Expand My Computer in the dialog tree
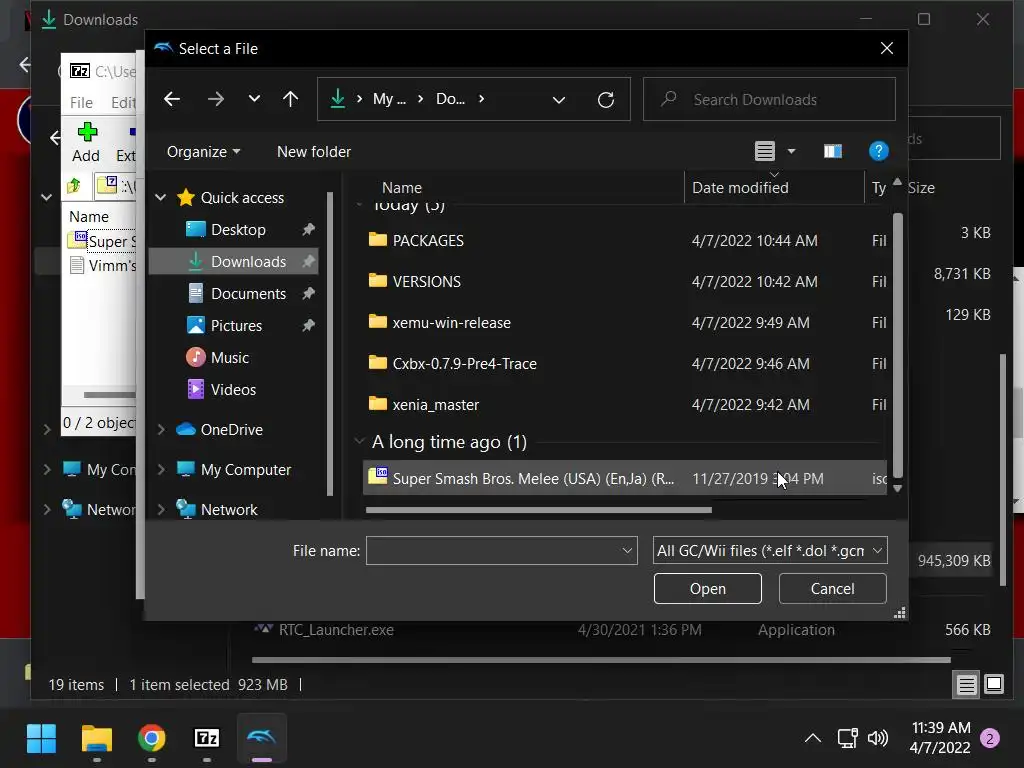 click(x=161, y=470)
